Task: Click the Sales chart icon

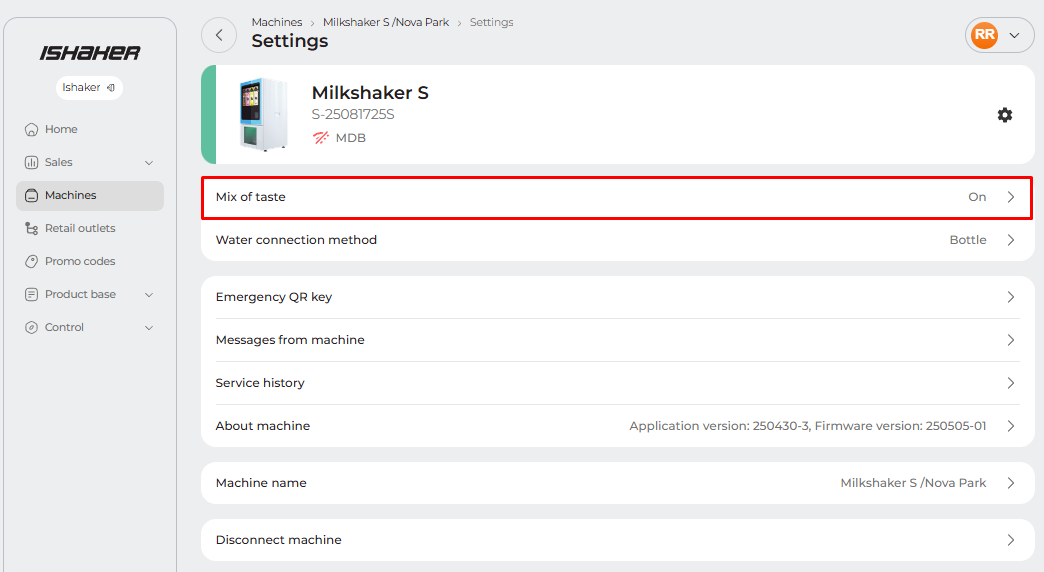Action: [x=32, y=163]
